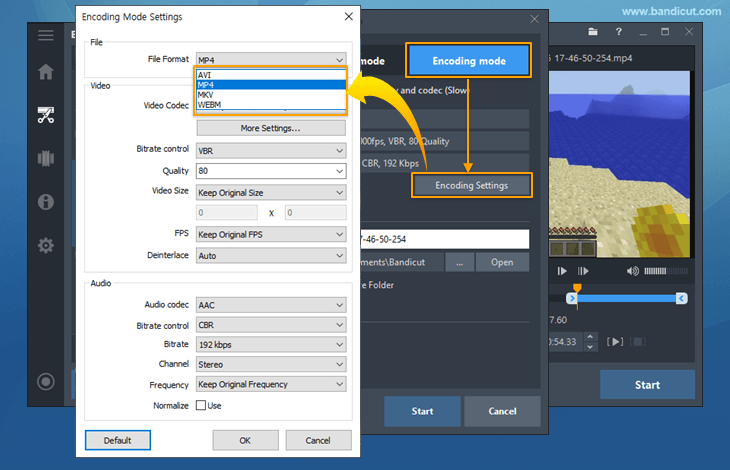Click the segment end marker on timeline

[682, 298]
